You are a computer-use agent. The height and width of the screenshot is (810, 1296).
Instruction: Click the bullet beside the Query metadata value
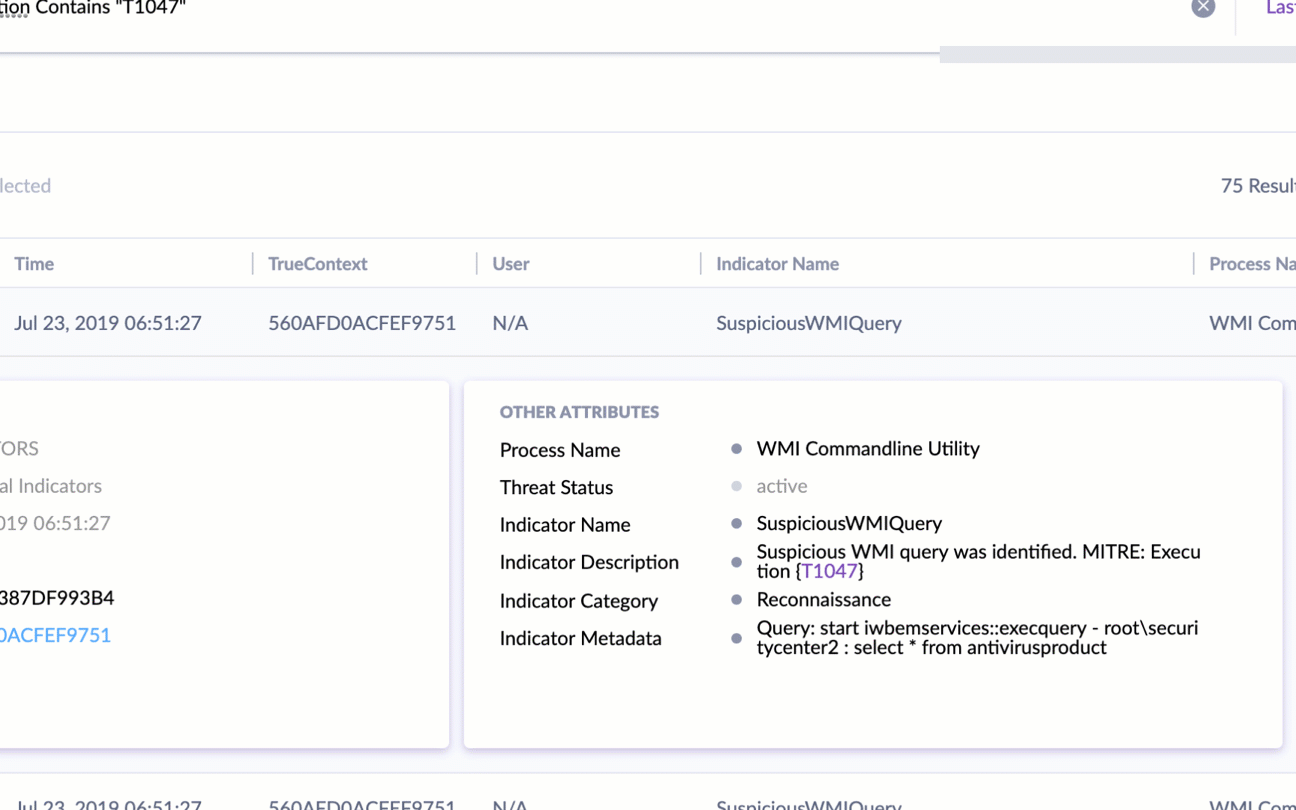click(737, 638)
